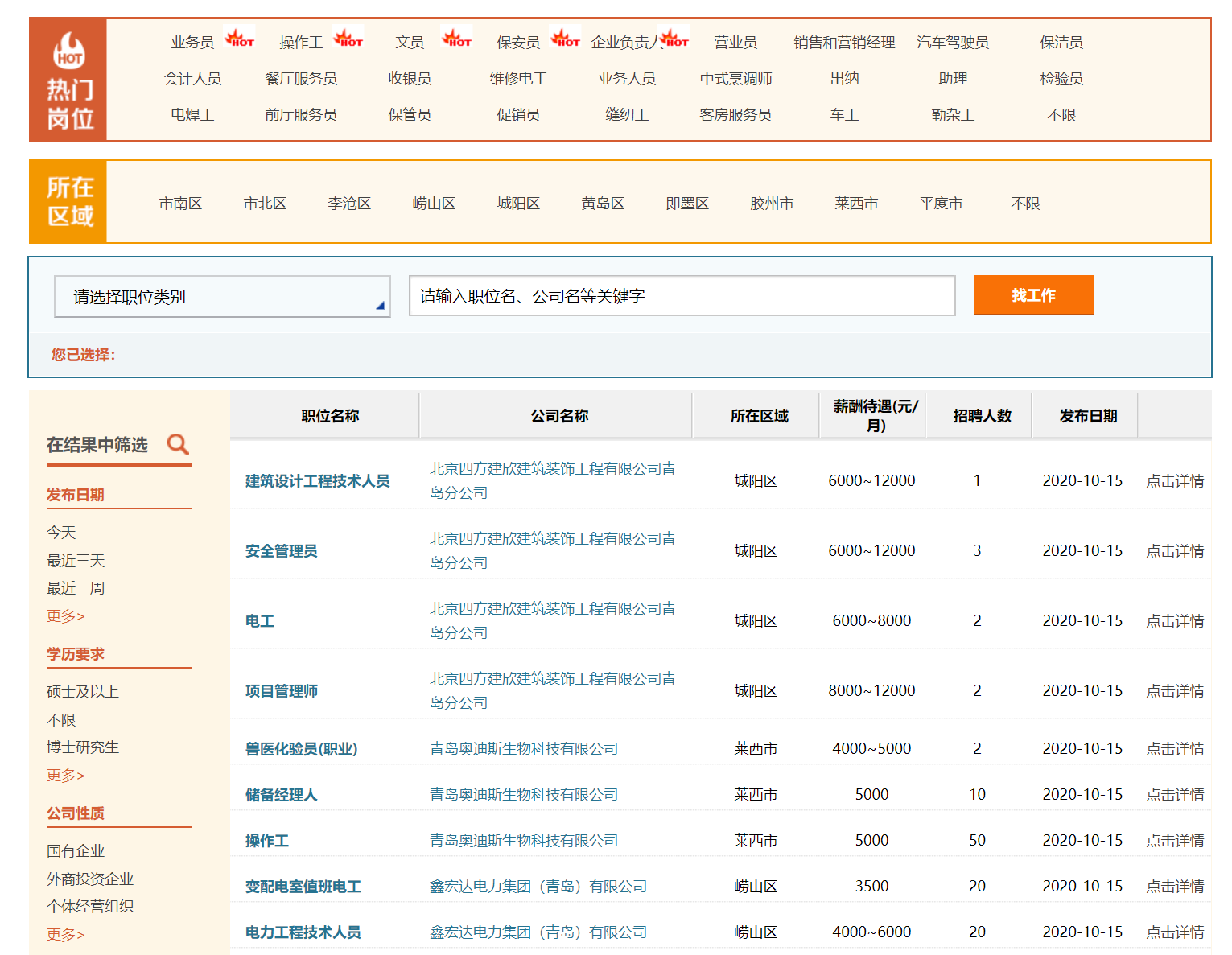Filter results by 最近三天
Image resolution: width=1232 pixels, height=955 pixels.
[x=76, y=561]
